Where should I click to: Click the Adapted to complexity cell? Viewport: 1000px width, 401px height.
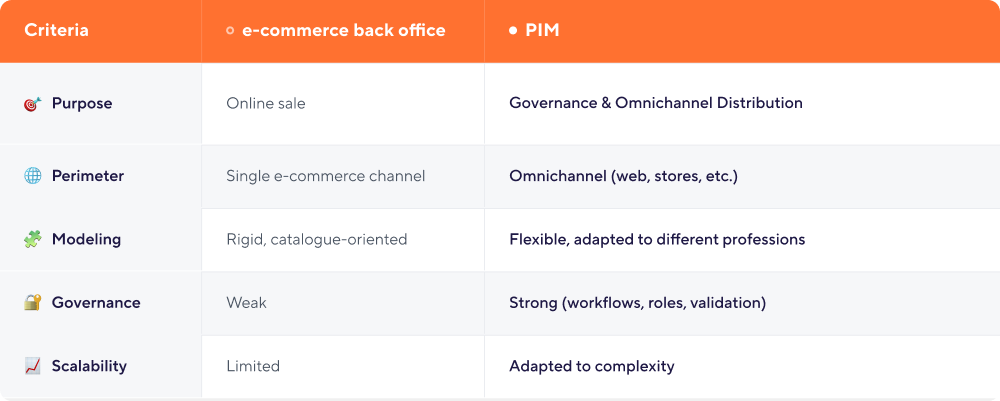(592, 366)
